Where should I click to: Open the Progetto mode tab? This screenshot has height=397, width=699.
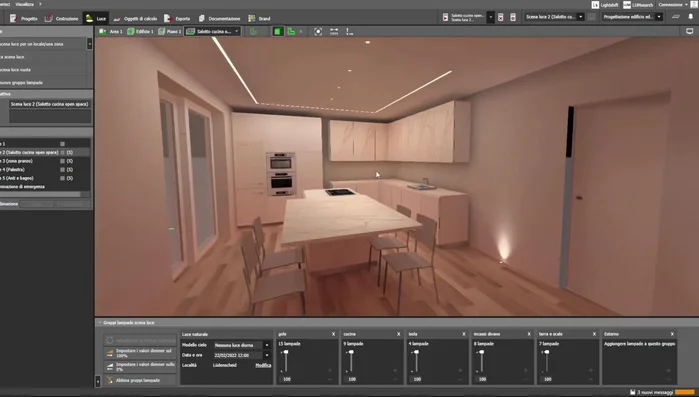24,18
